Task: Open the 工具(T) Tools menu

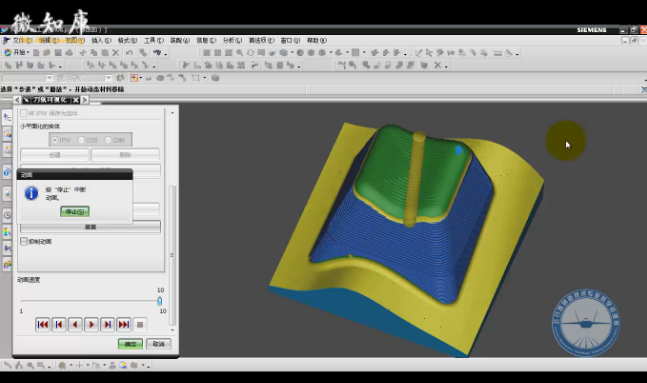Action: click(154, 40)
